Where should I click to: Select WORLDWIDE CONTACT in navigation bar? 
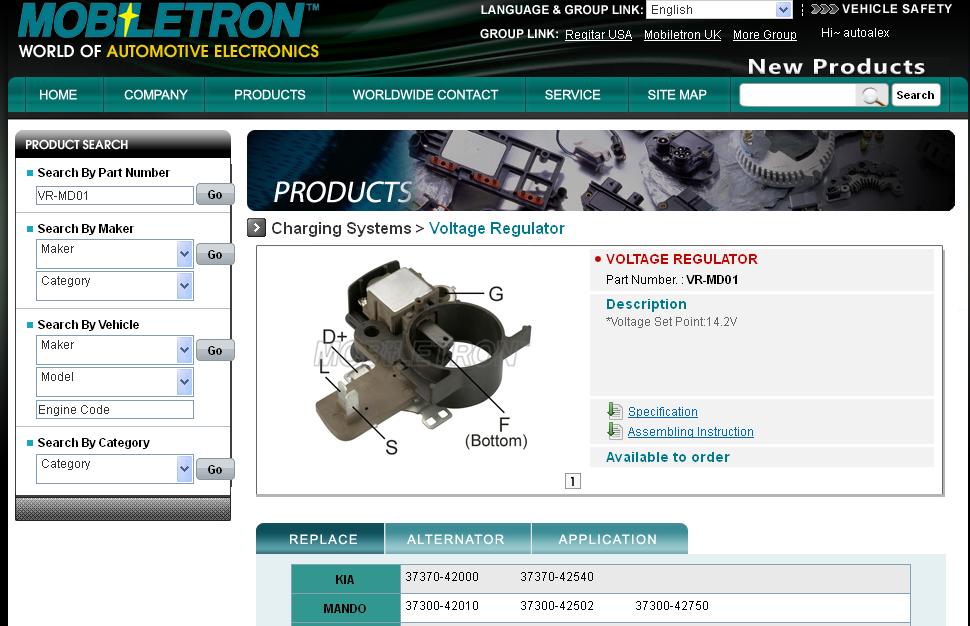tap(425, 95)
